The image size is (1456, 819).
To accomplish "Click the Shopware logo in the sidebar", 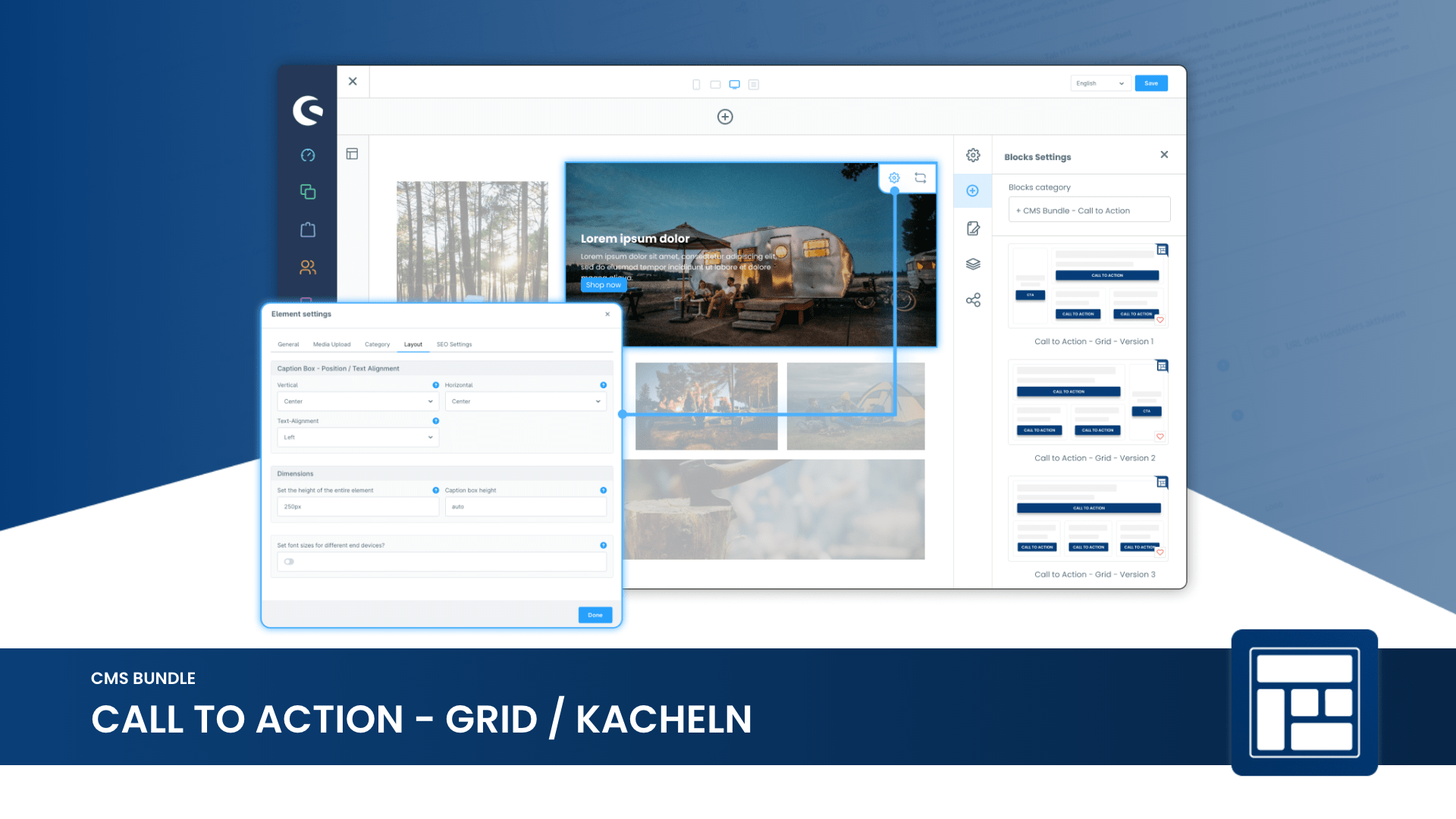I will (308, 111).
